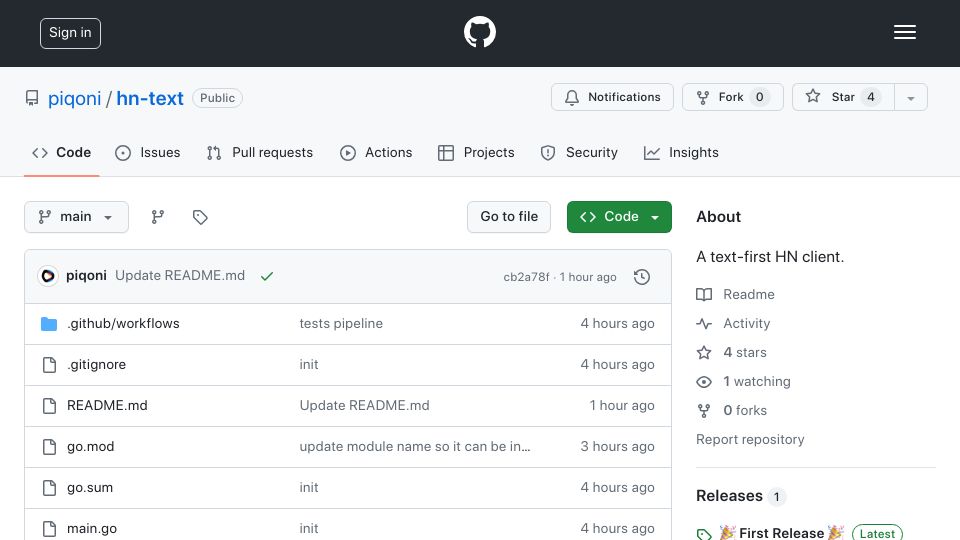
Task: Click the book icon beside Readme
Action: (x=704, y=294)
